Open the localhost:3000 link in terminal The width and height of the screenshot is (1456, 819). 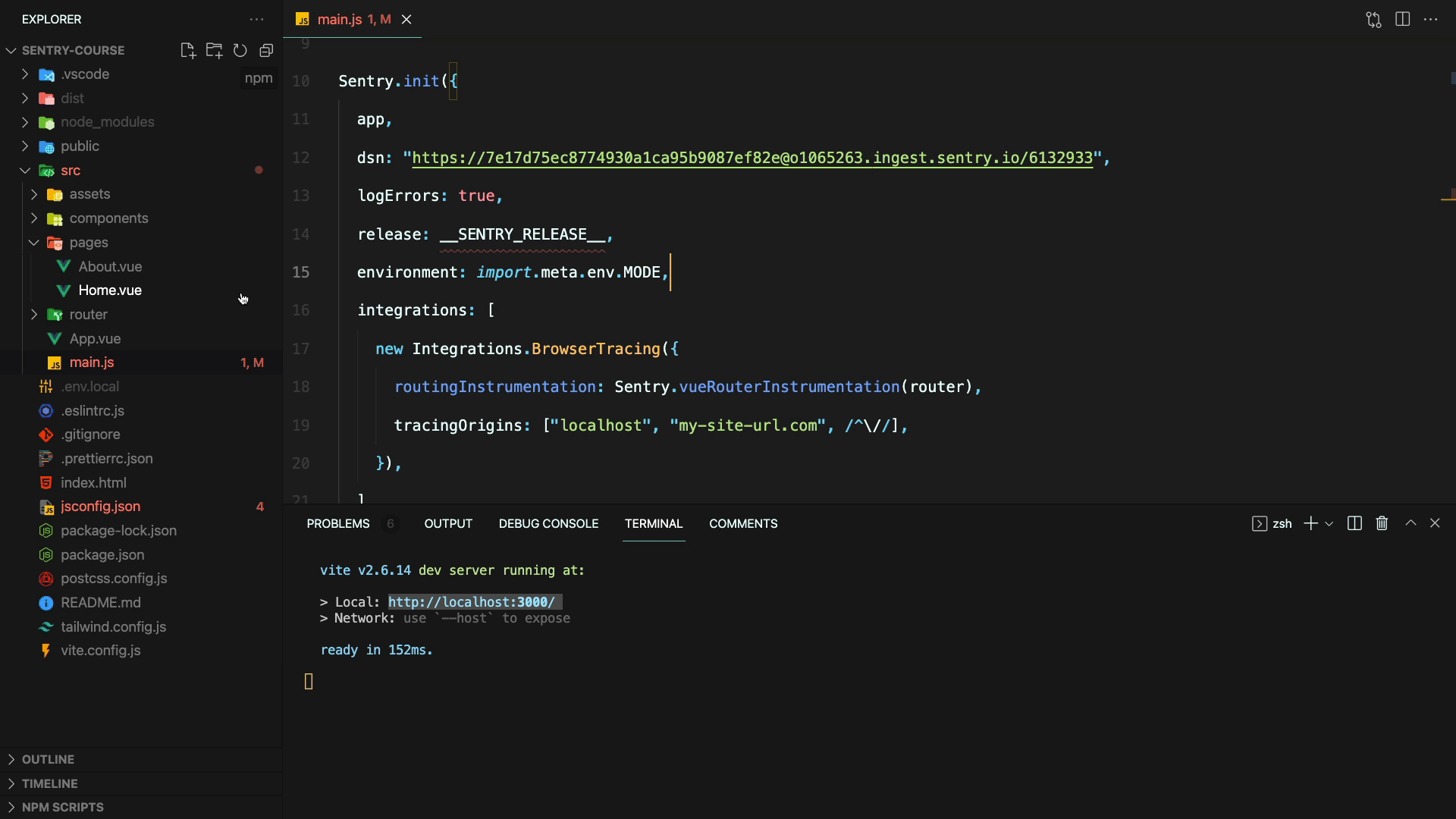(472, 601)
